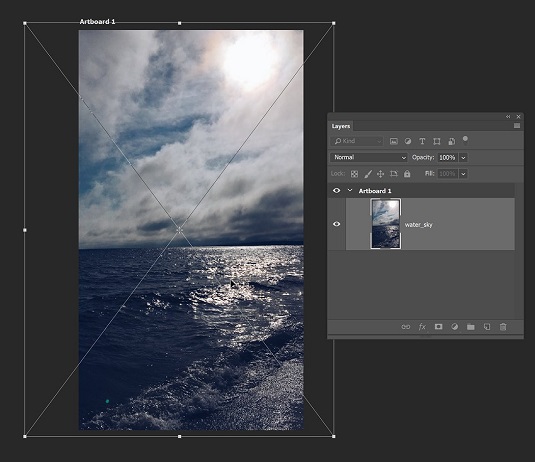This screenshot has height=462, width=535.
Task: Click the lock image pixels brush icon
Action: click(x=368, y=174)
